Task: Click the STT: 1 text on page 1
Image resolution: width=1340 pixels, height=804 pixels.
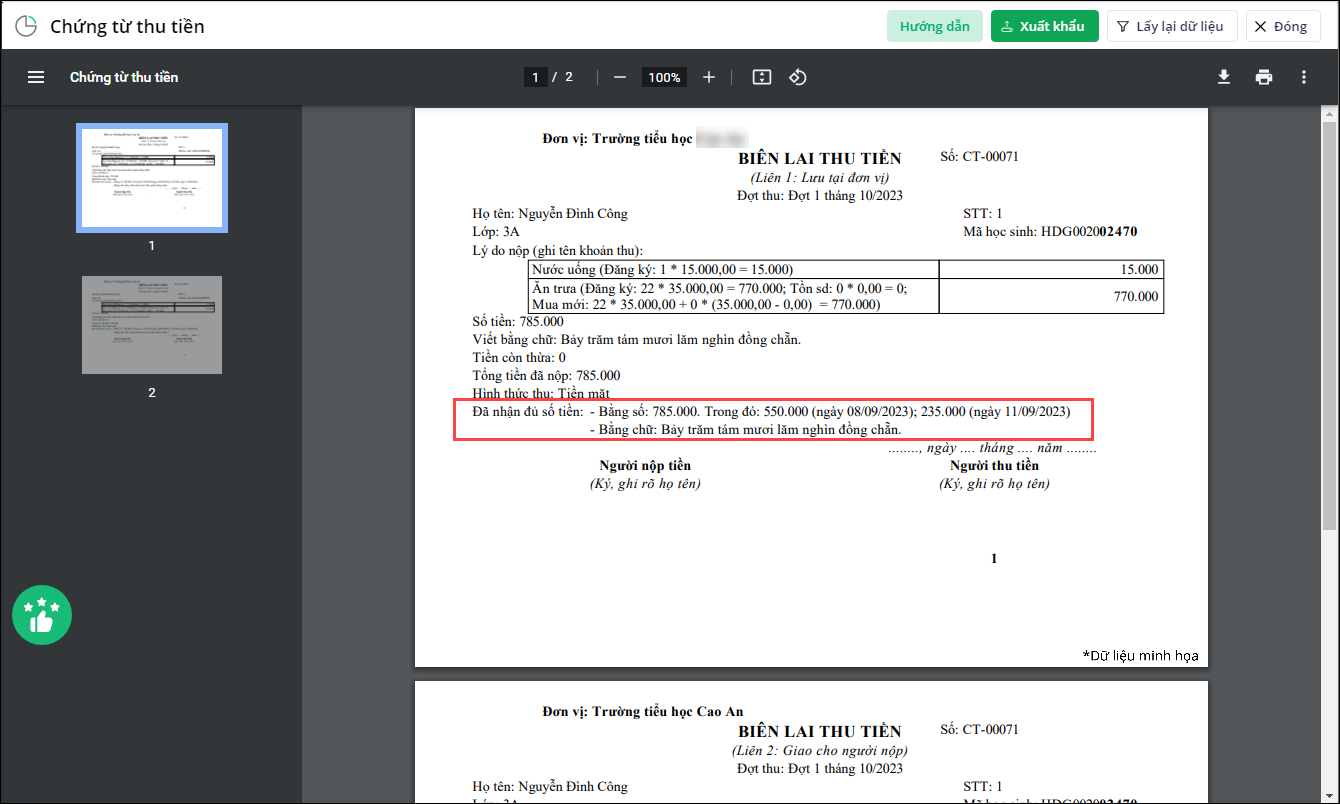Action: 982,214
